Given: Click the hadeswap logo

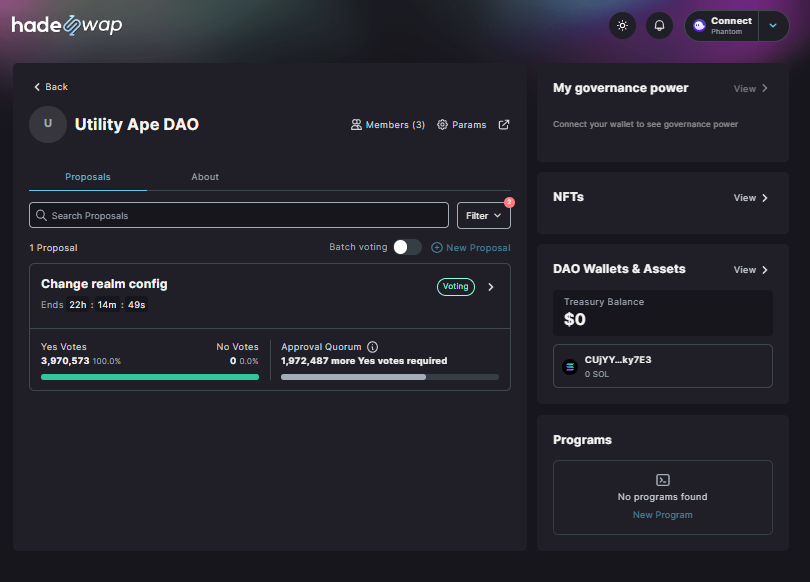Looking at the screenshot, I should [67, 25].
